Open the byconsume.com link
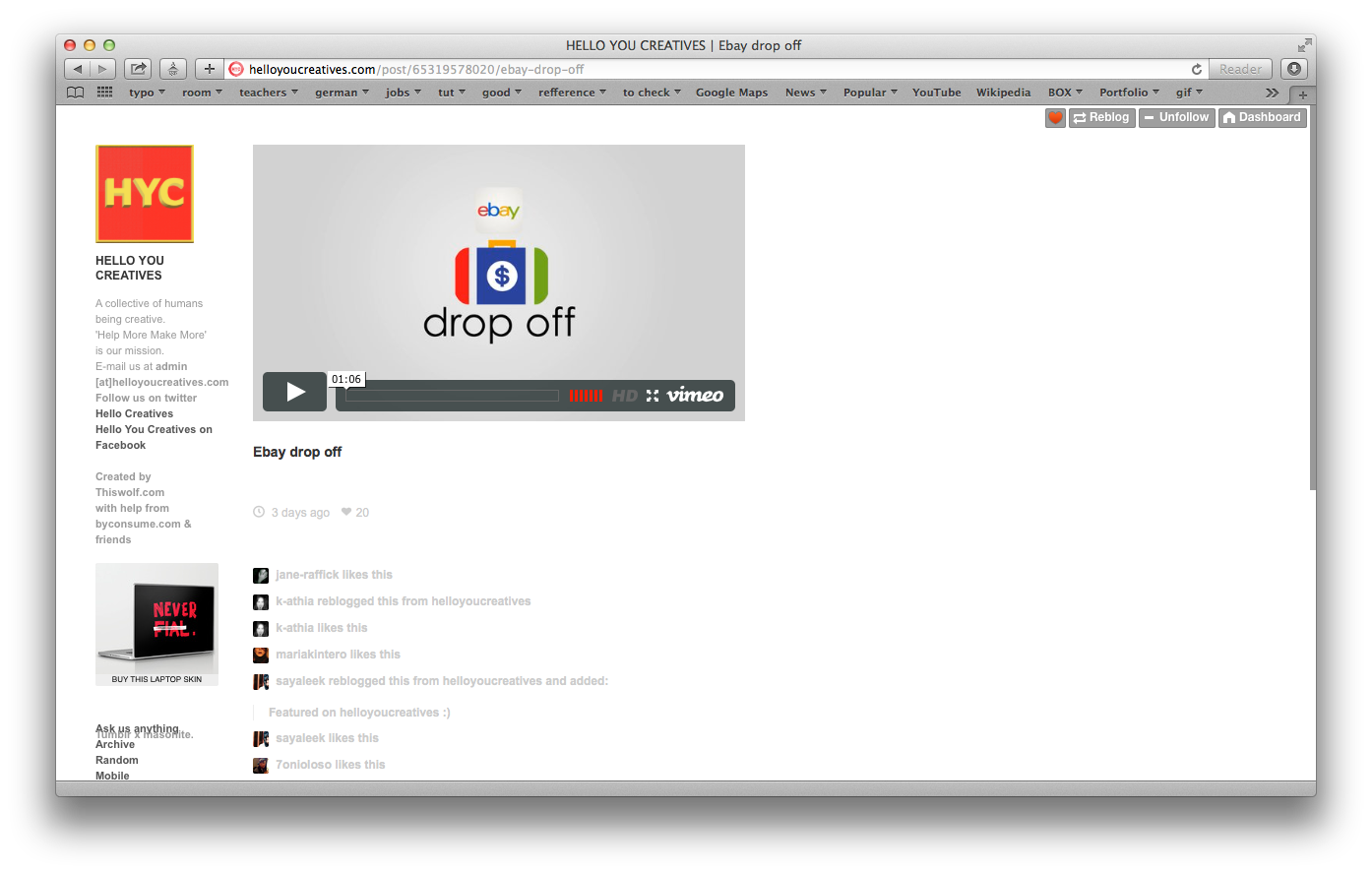The height and width of the screenshot is (874, 1372). [x=138, y=524]
